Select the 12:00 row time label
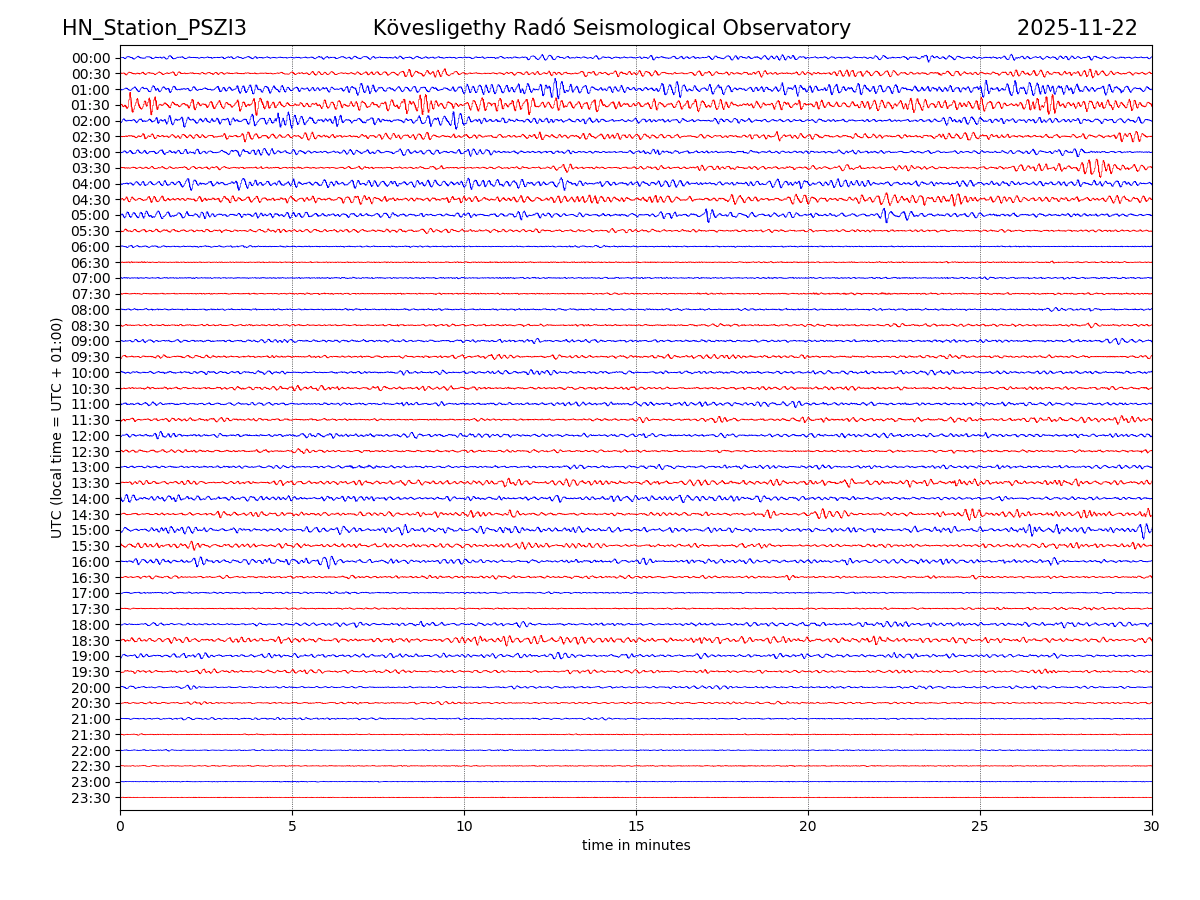Screen dimensions: 1200x900 click(x=91, y=436)
